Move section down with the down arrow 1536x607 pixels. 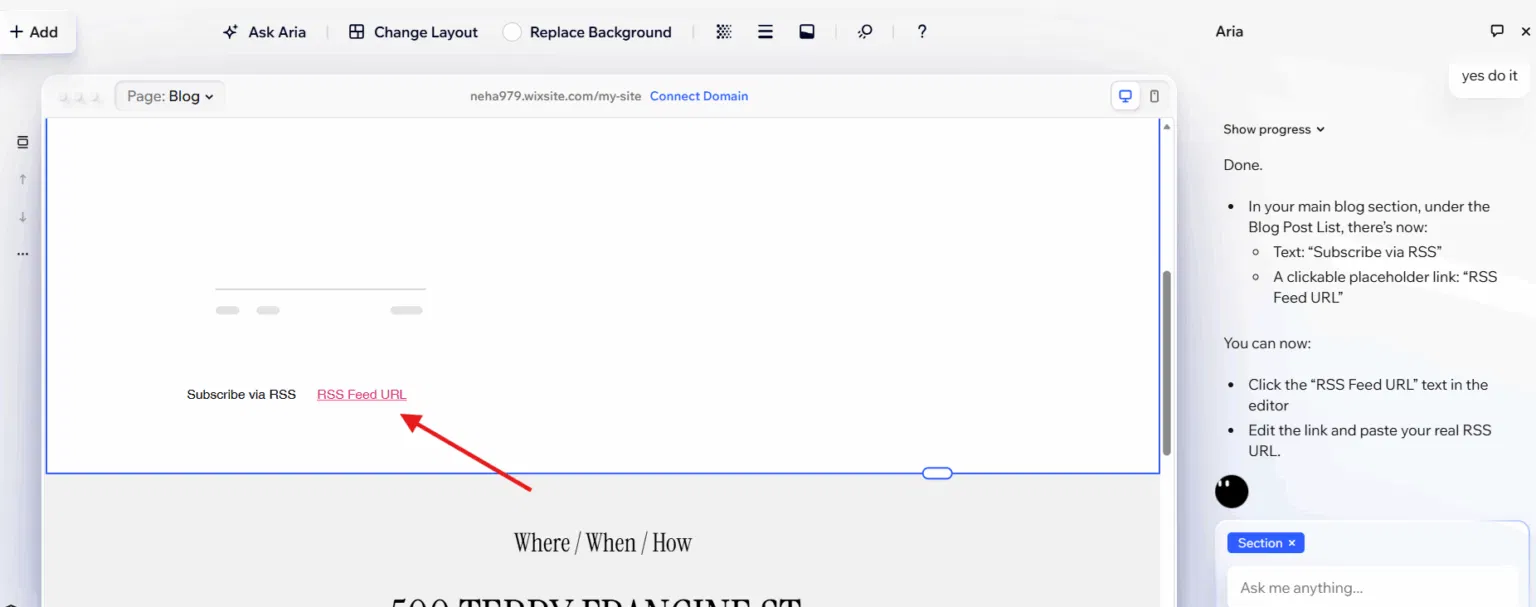(22, 217)
